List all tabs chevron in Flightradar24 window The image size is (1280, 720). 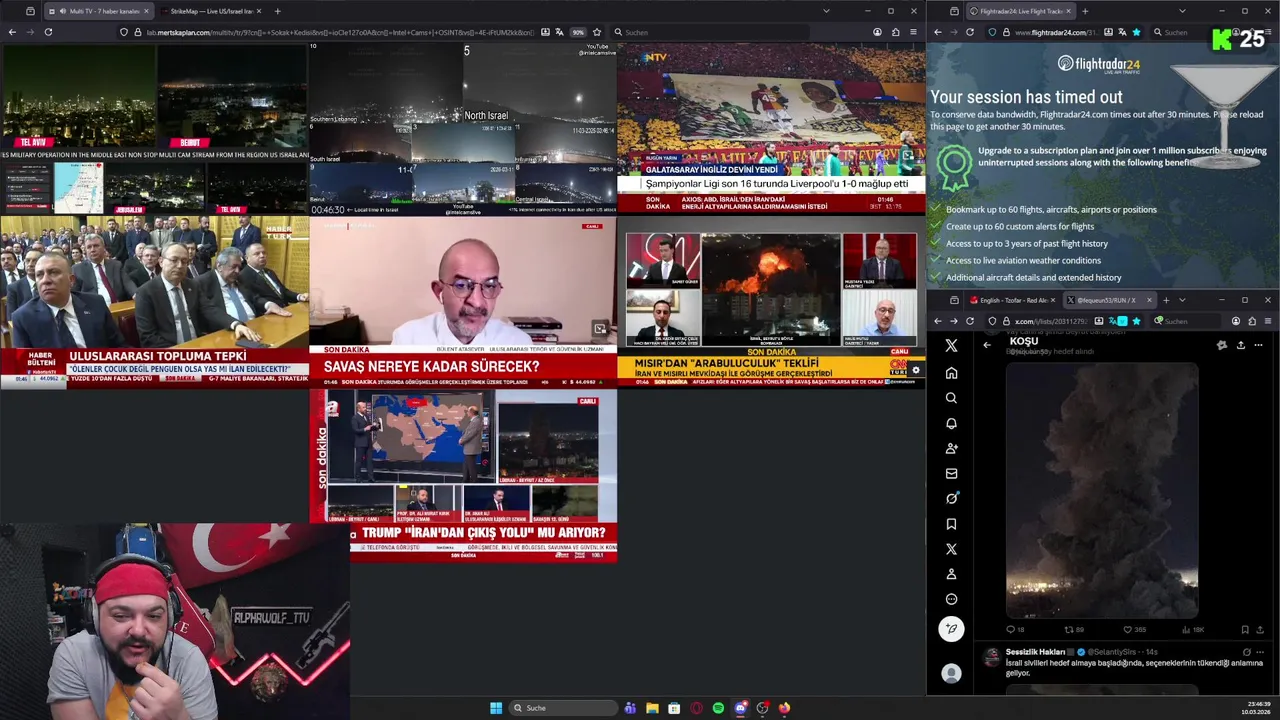(1182, 11)
